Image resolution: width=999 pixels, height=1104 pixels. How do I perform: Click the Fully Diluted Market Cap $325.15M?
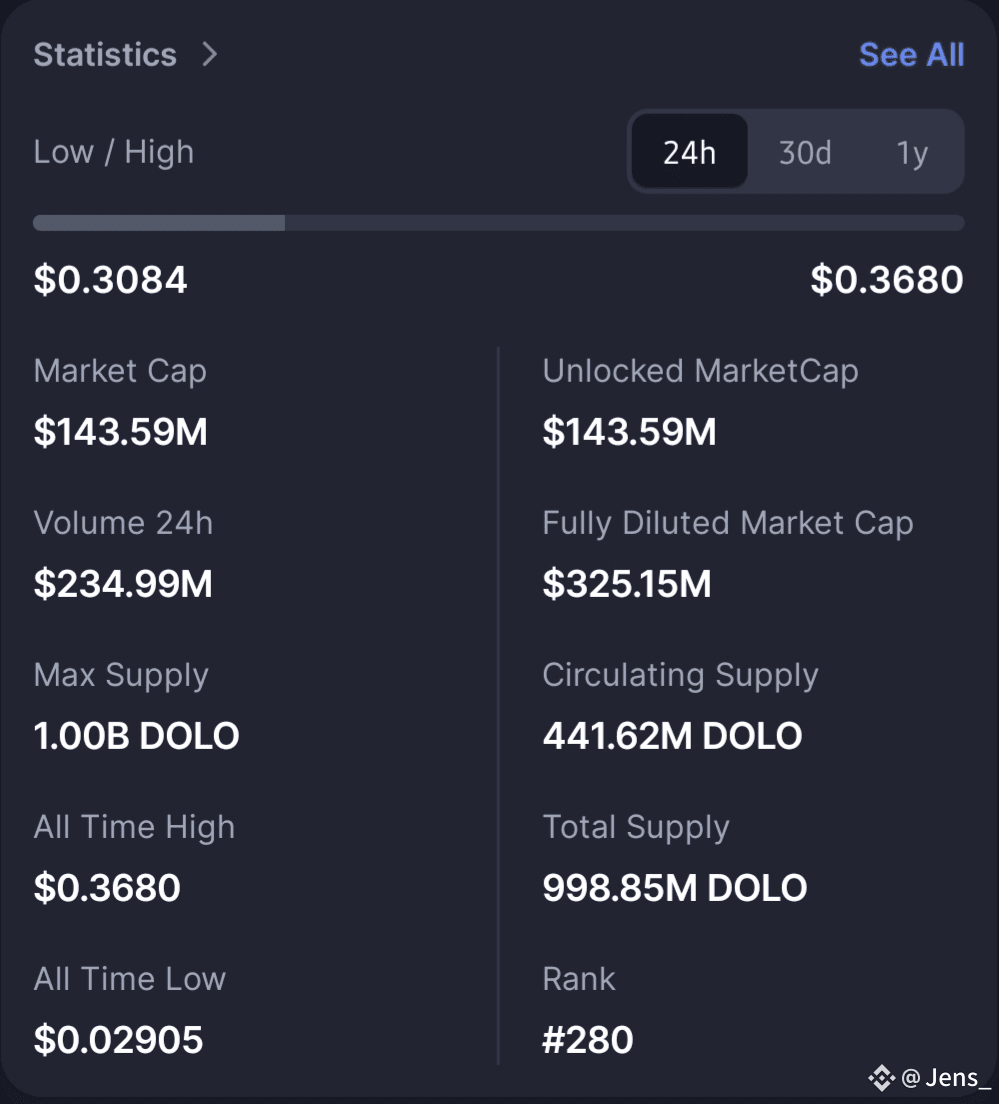[627, 584]
